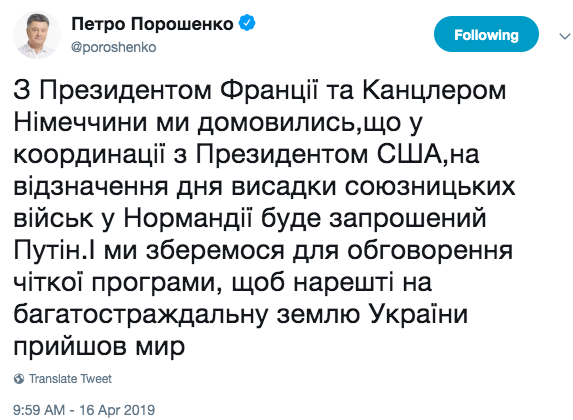Select Translate Tweet
Image resolution: width=573 pixels, height=420 pixels.
70,379
